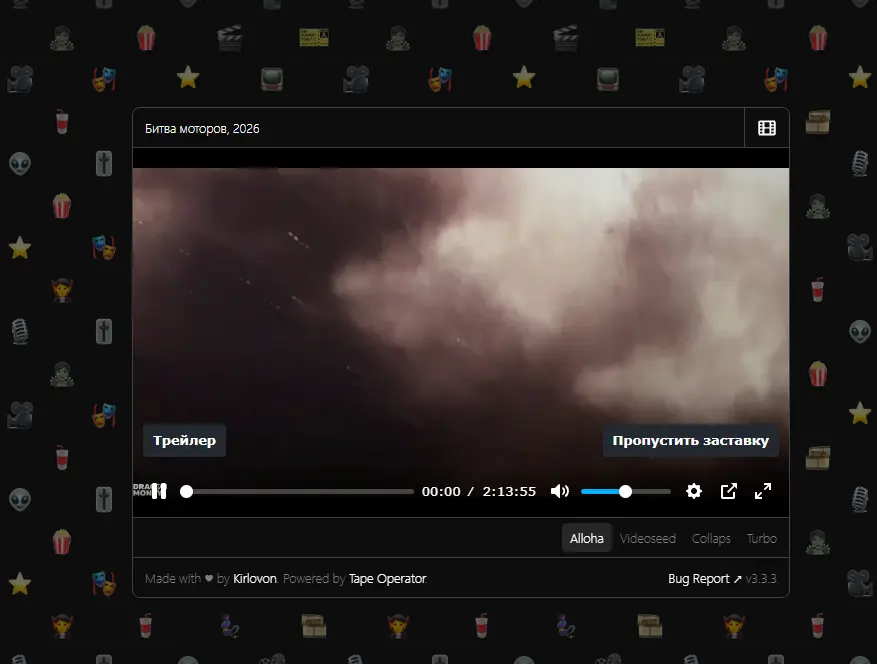Click the version text v3.3.3
The height and width of the screenshot is (664, 877).
coord(761,578)
